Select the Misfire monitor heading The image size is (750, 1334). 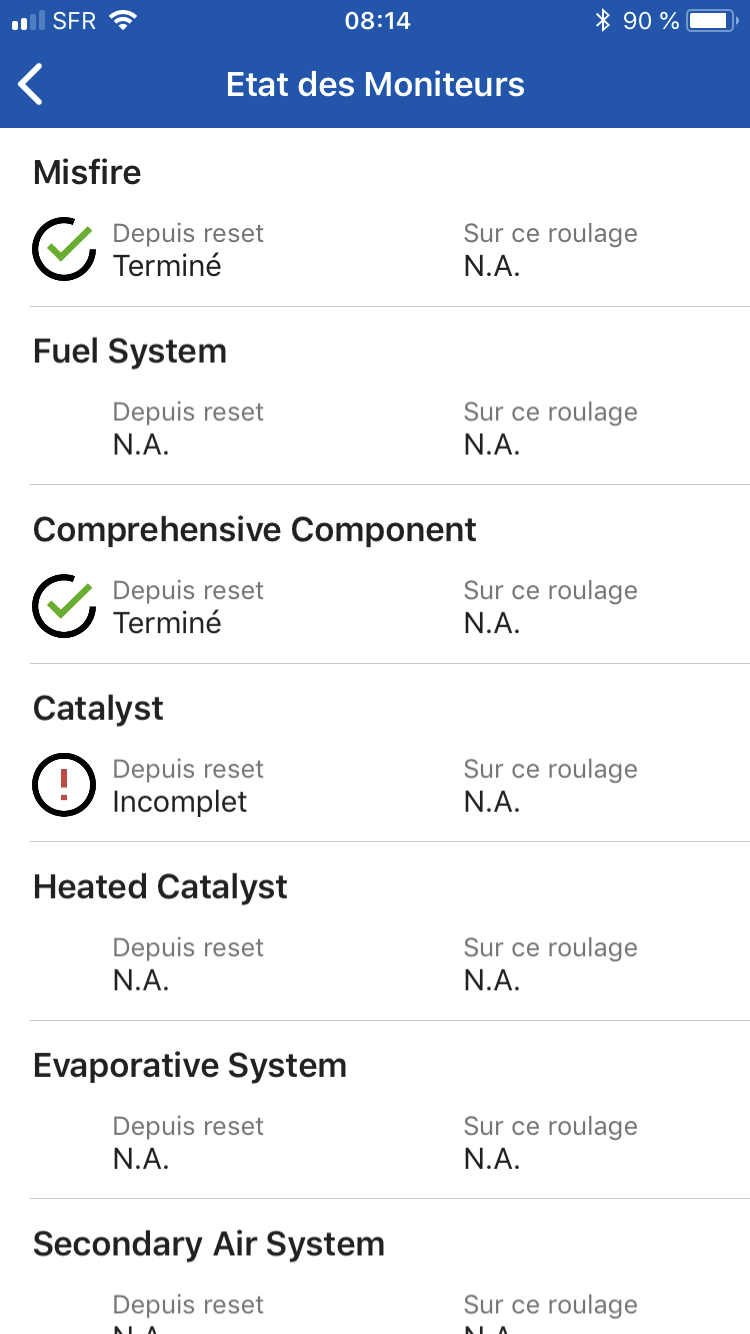87,172
